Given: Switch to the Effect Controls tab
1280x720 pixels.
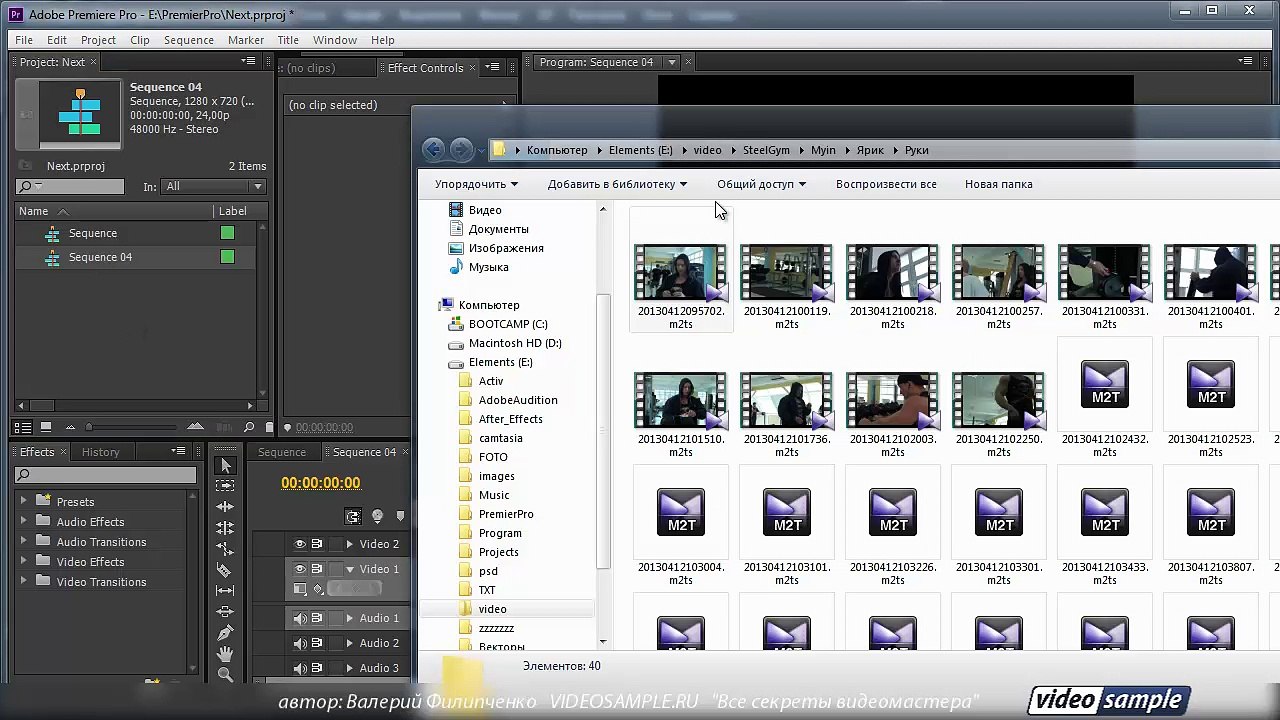Looking at the screenshot, I should 425,68.
